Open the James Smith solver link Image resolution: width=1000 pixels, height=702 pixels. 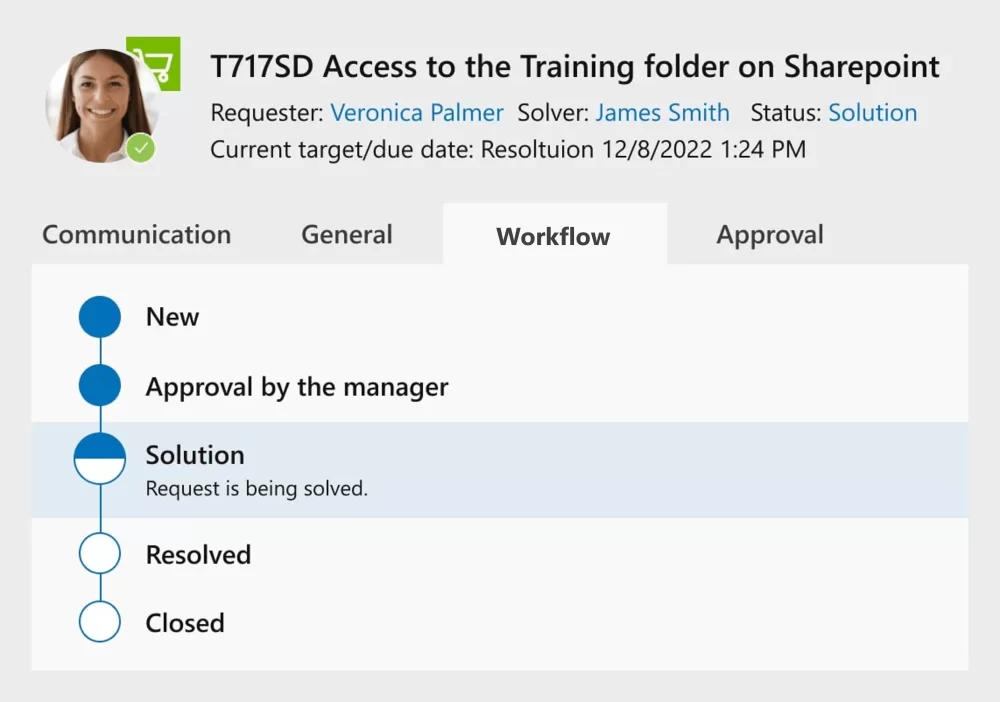[662, 113]
